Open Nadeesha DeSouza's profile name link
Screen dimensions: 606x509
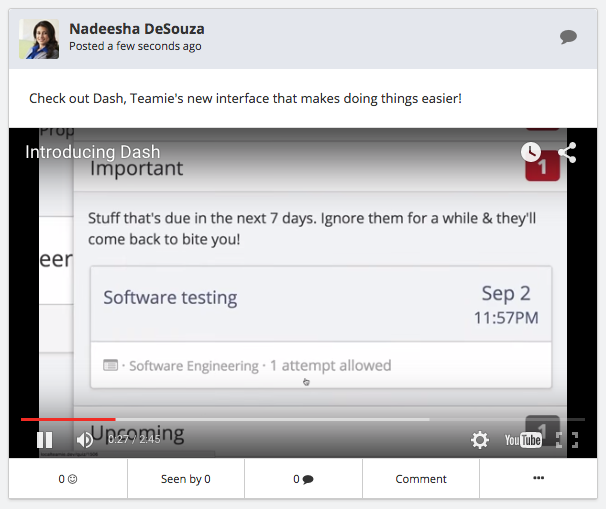pyautogui.click(x=137, y=29)
